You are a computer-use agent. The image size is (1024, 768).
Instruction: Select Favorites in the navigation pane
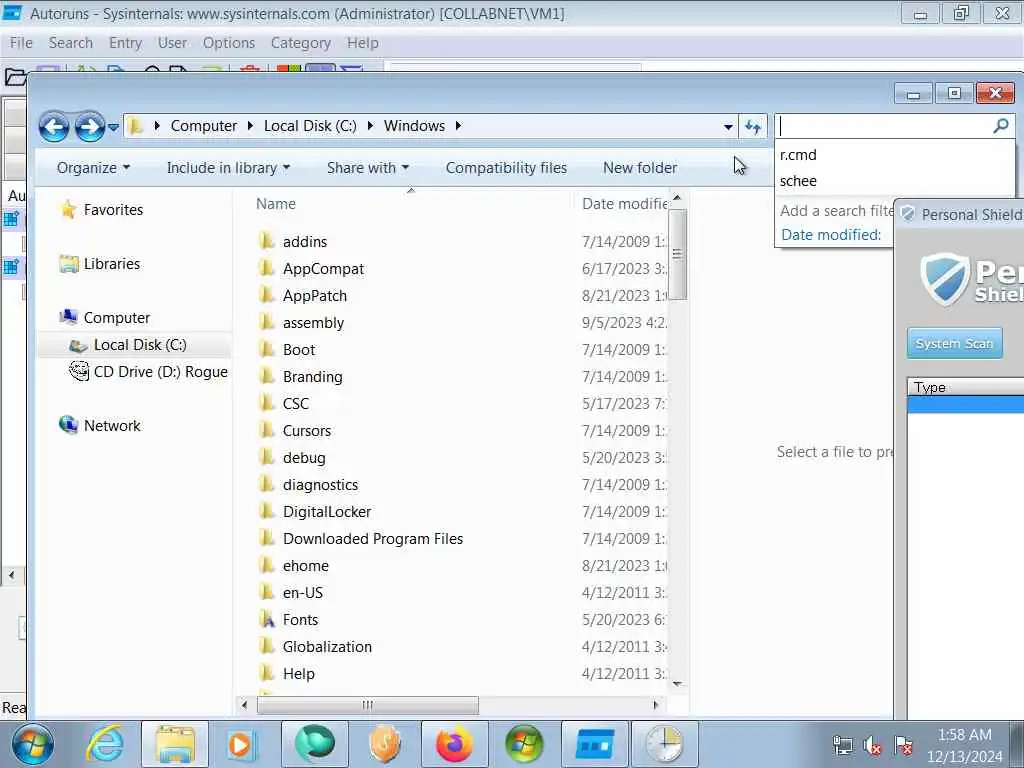[113, 210]
